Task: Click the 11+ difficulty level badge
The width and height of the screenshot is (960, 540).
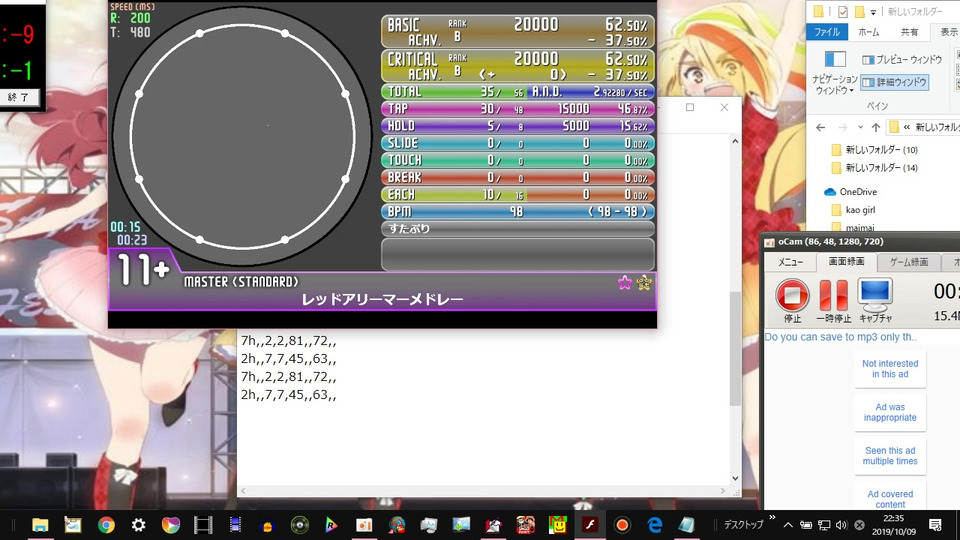Action: tap(143, 270)
